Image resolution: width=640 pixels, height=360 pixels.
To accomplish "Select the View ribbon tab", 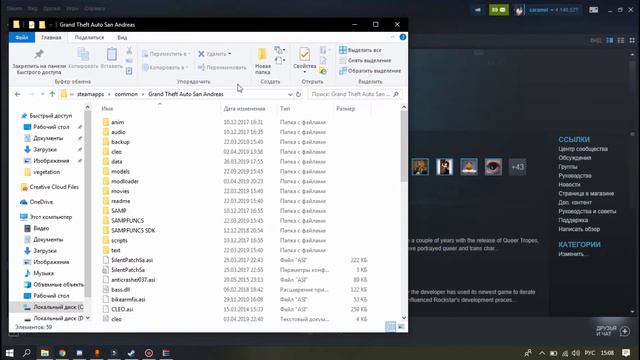I will 122,37.
